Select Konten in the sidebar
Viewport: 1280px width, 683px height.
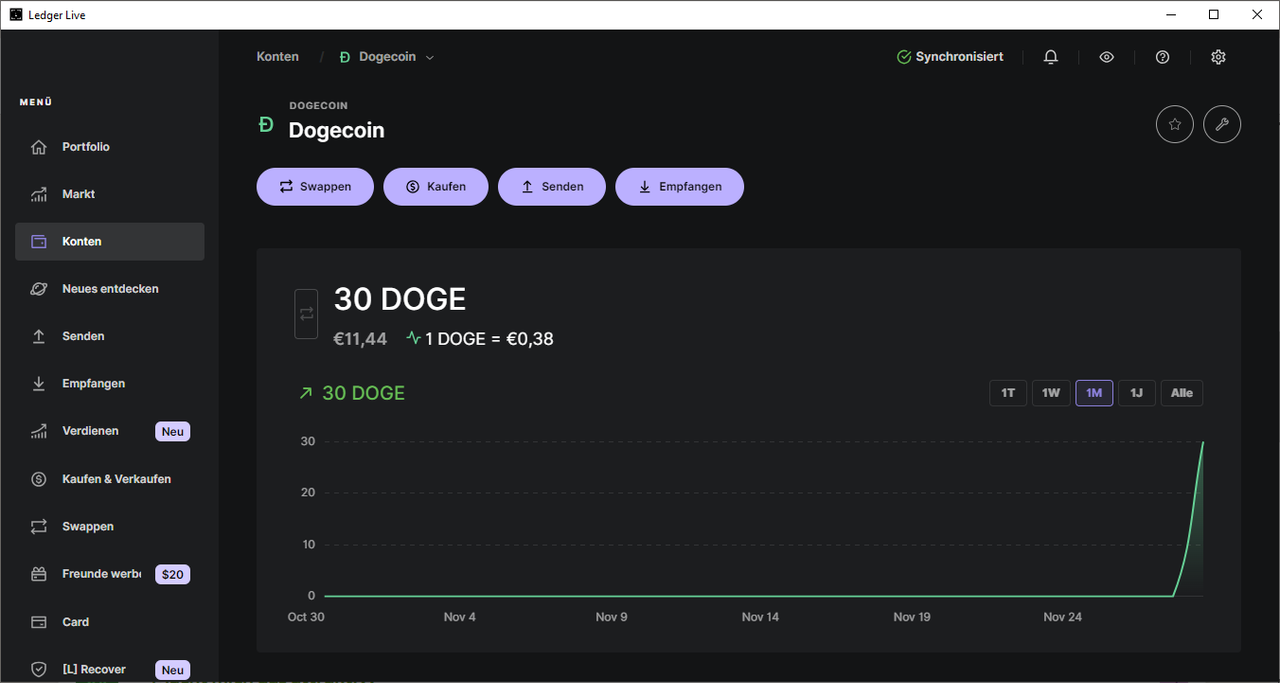coord(110,241)
